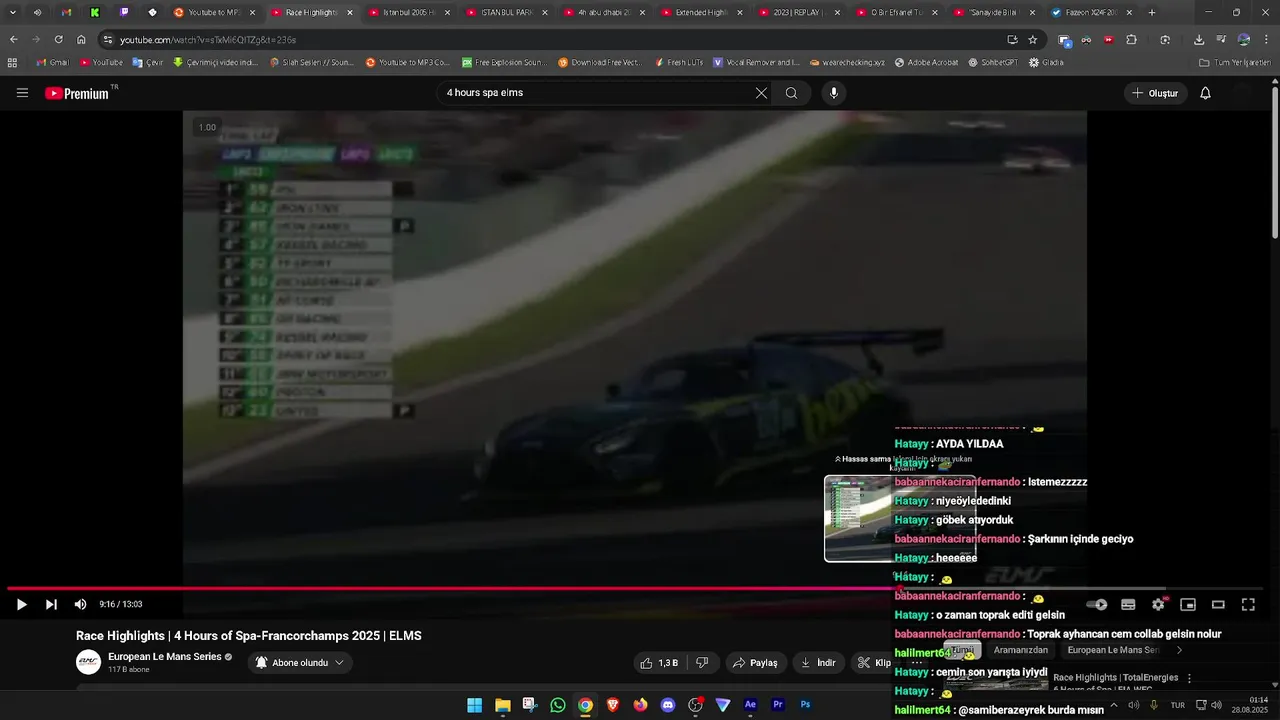1280x720 pixels.
Task: Open the apps grid in bookmarks bar
Action: (x=12, y=62)
